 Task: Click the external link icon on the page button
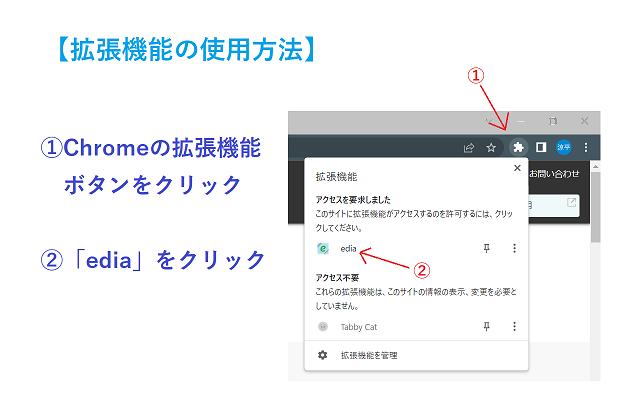coord(571,202)
